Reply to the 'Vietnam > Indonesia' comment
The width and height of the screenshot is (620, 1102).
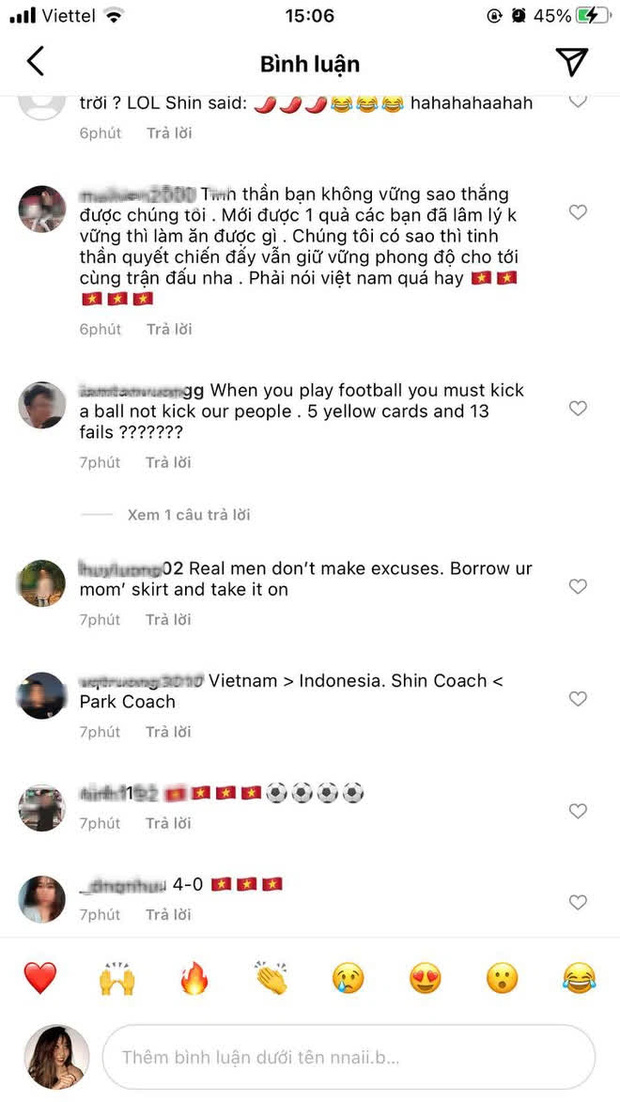pyautogui.click(x=168, y=732)
